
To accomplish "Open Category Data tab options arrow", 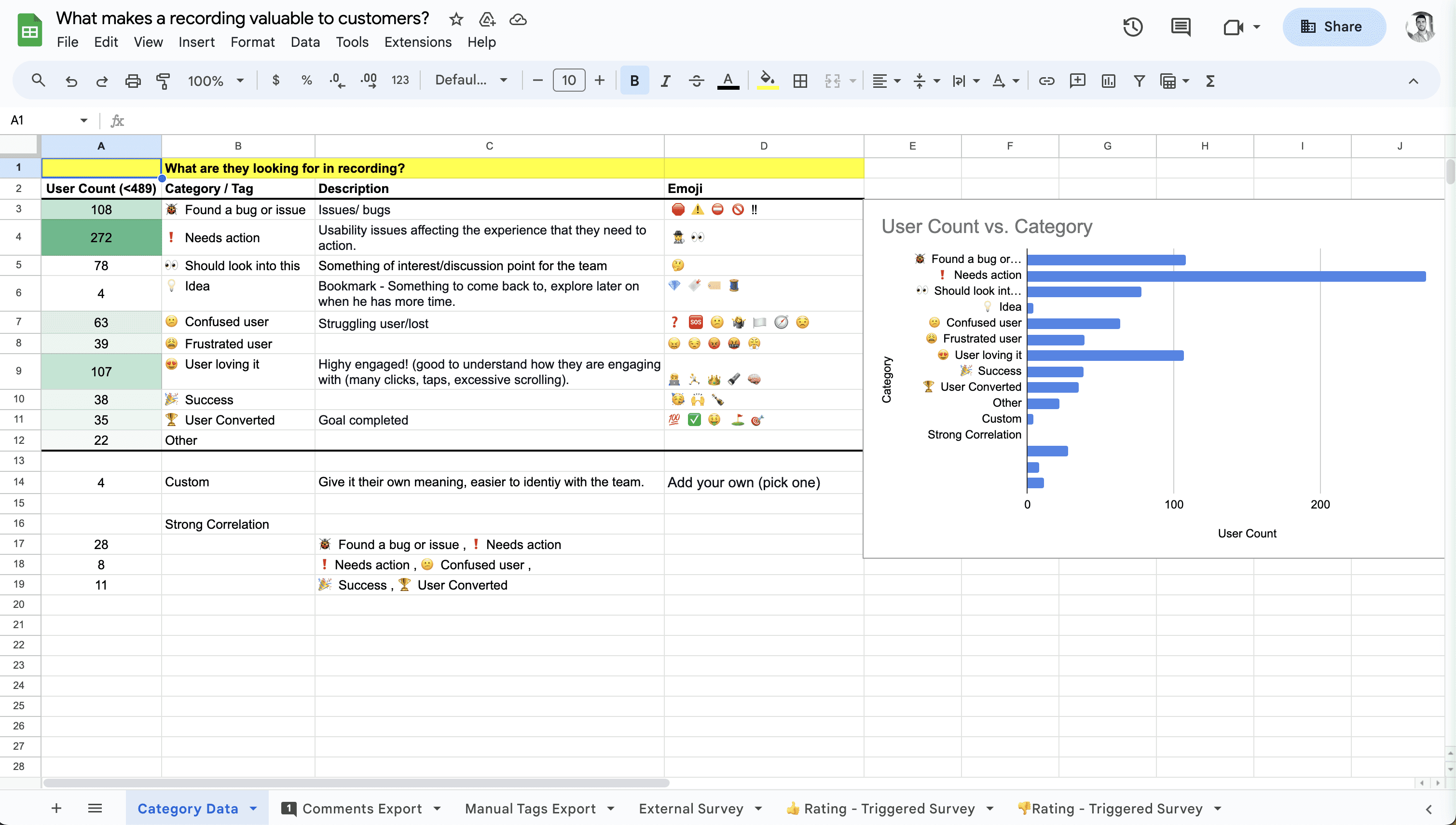I will [253, 809].
